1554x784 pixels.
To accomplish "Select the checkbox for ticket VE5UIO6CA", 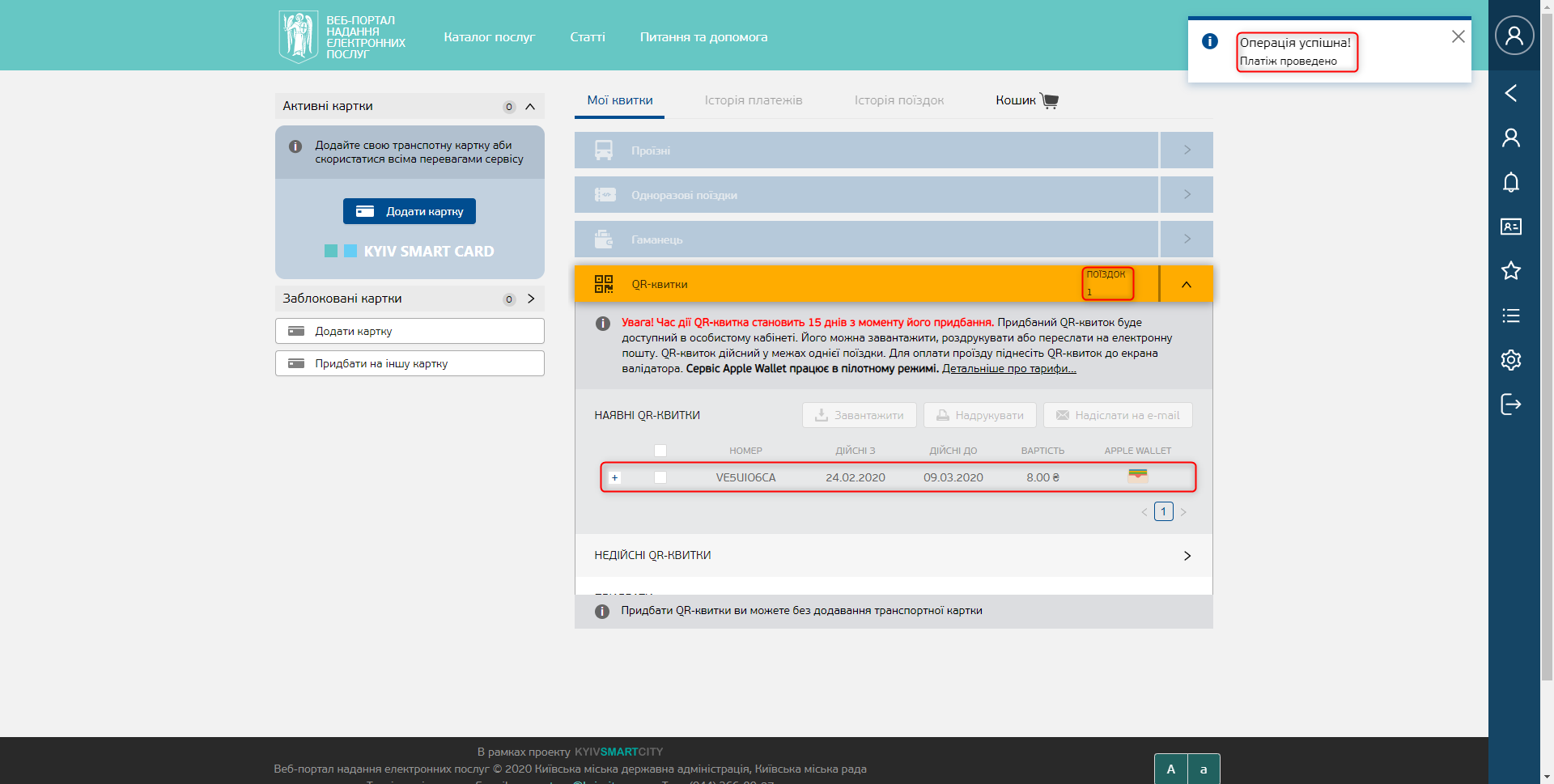I will coord(660,477).
